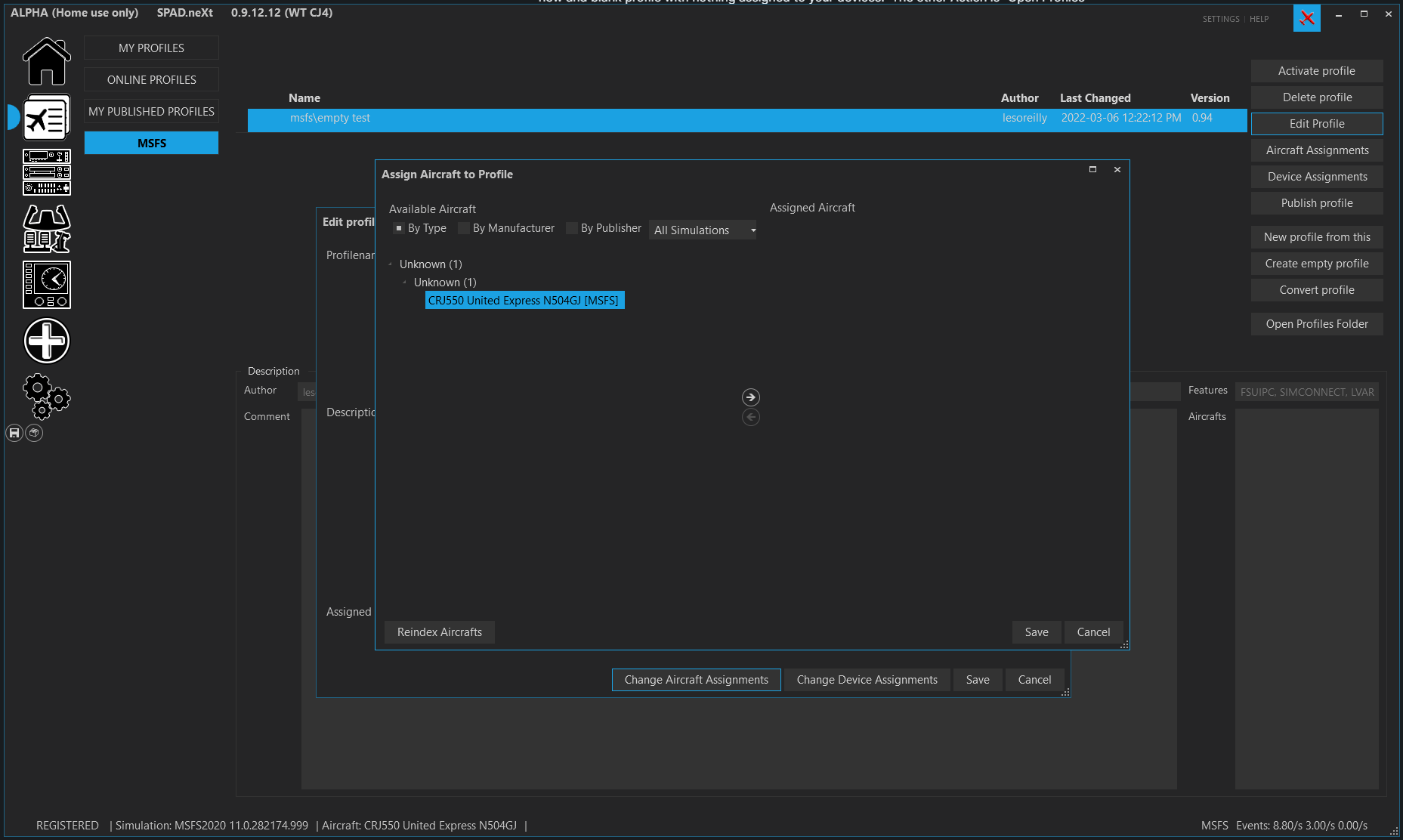Collapse the top-level Unknown (1) node
This screenshot has width=1403, height=840.
(x=391, y=264)
